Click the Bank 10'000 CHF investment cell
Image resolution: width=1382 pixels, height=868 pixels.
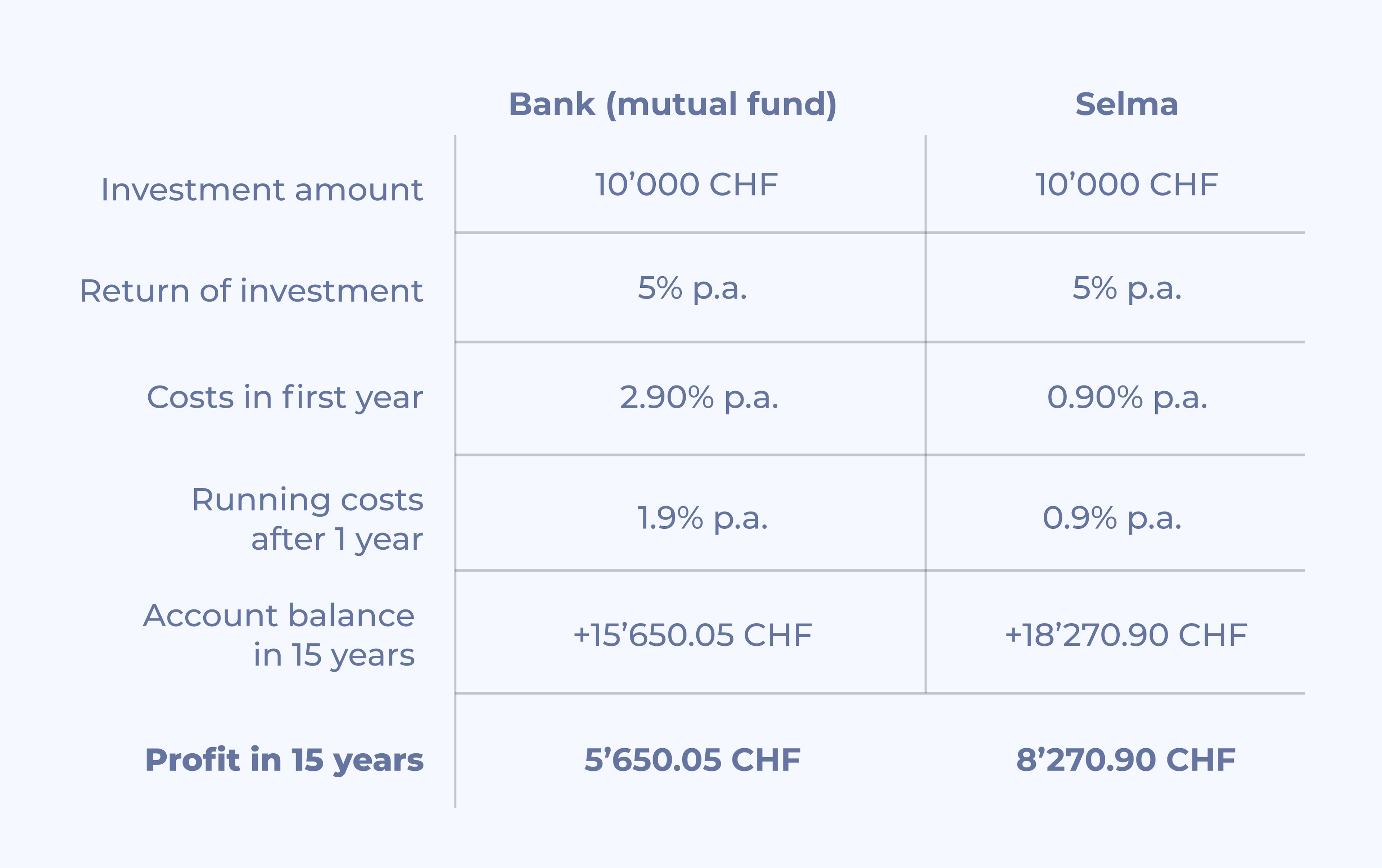[x=686, y=185]
